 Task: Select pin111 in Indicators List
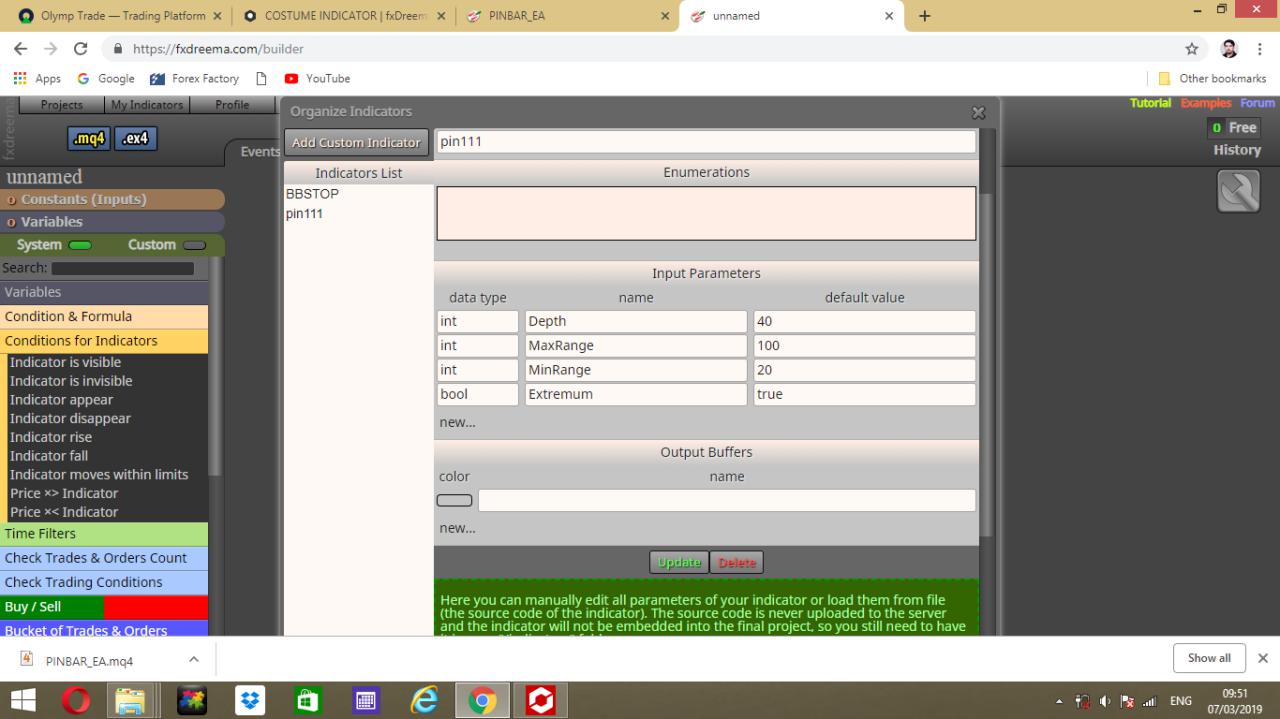304,214
